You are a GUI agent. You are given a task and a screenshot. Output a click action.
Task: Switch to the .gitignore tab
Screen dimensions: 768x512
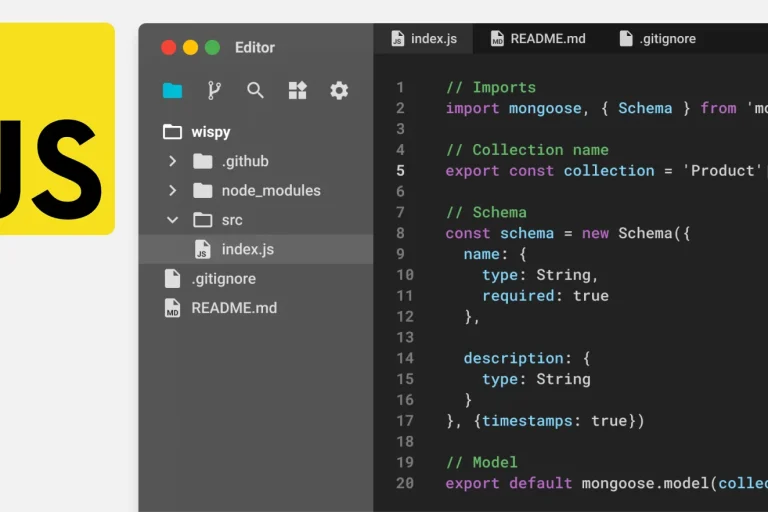click(658, 38)
